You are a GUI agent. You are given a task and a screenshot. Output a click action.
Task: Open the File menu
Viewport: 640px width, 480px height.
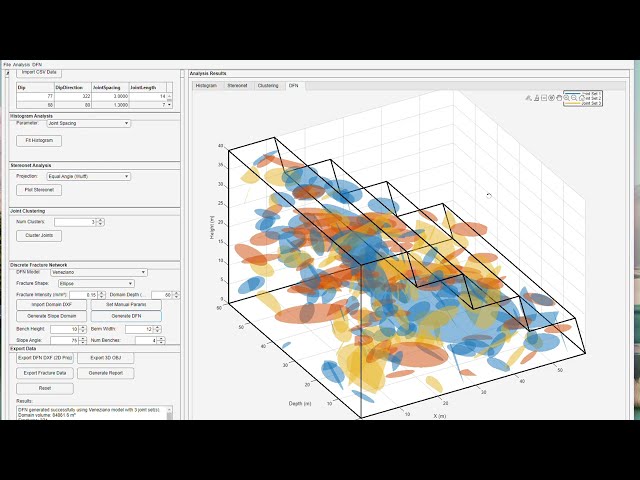[7, 64]
